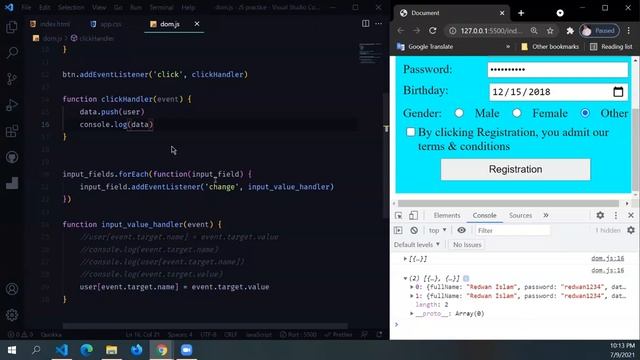
Task: Click the Chrome reload button
Action: pyautogui.click(x=433, y=31)
